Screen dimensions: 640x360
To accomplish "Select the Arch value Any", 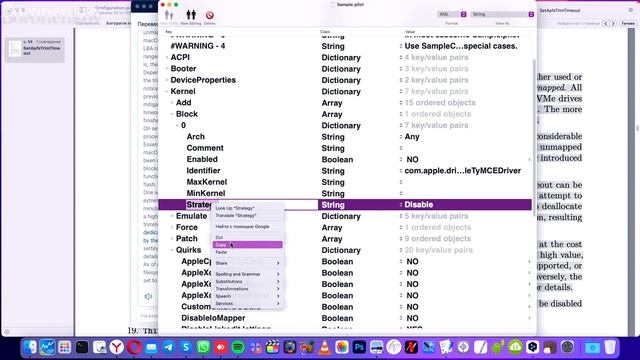I will coord(412,137).
